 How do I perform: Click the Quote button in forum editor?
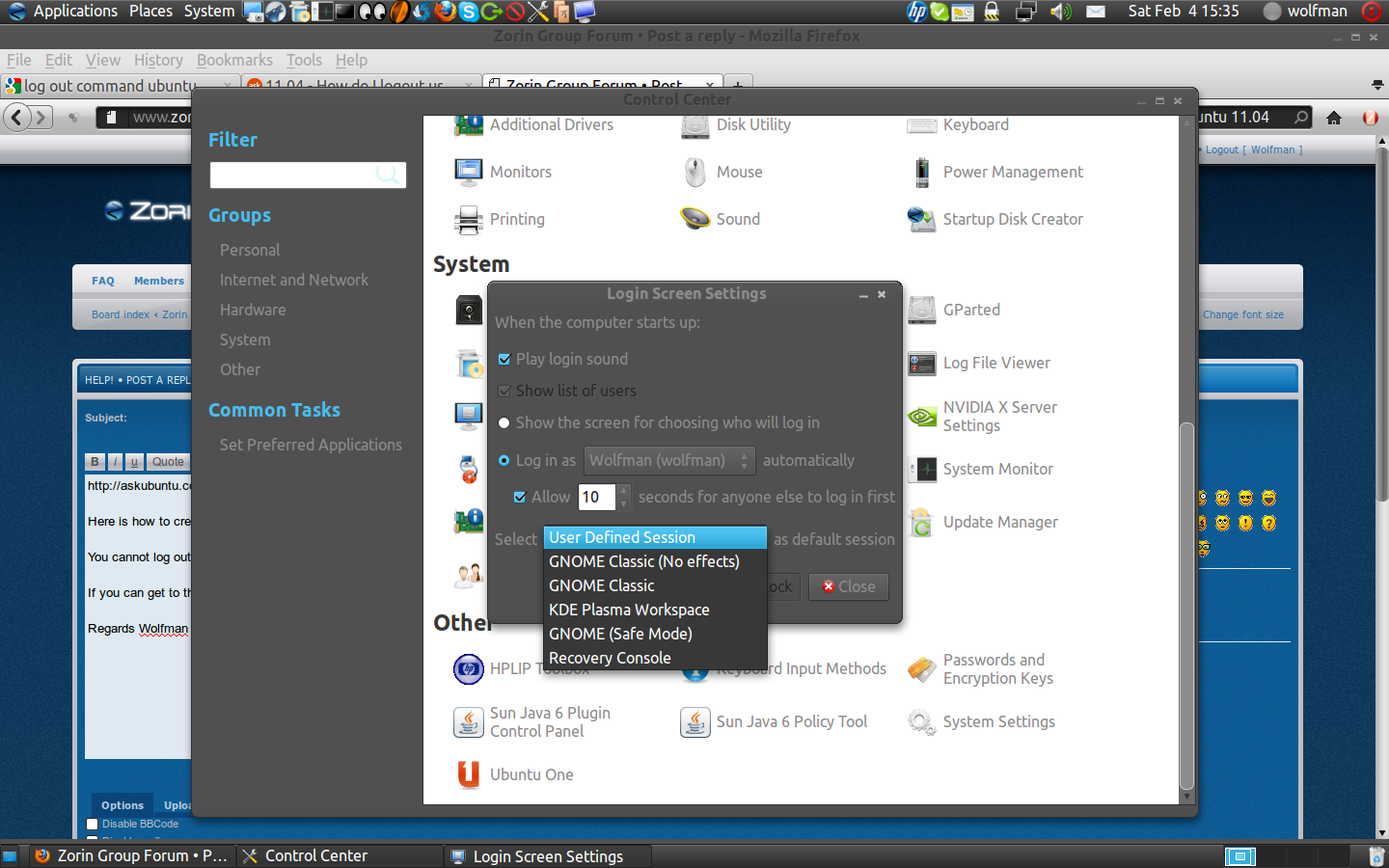tap(168, 462)
